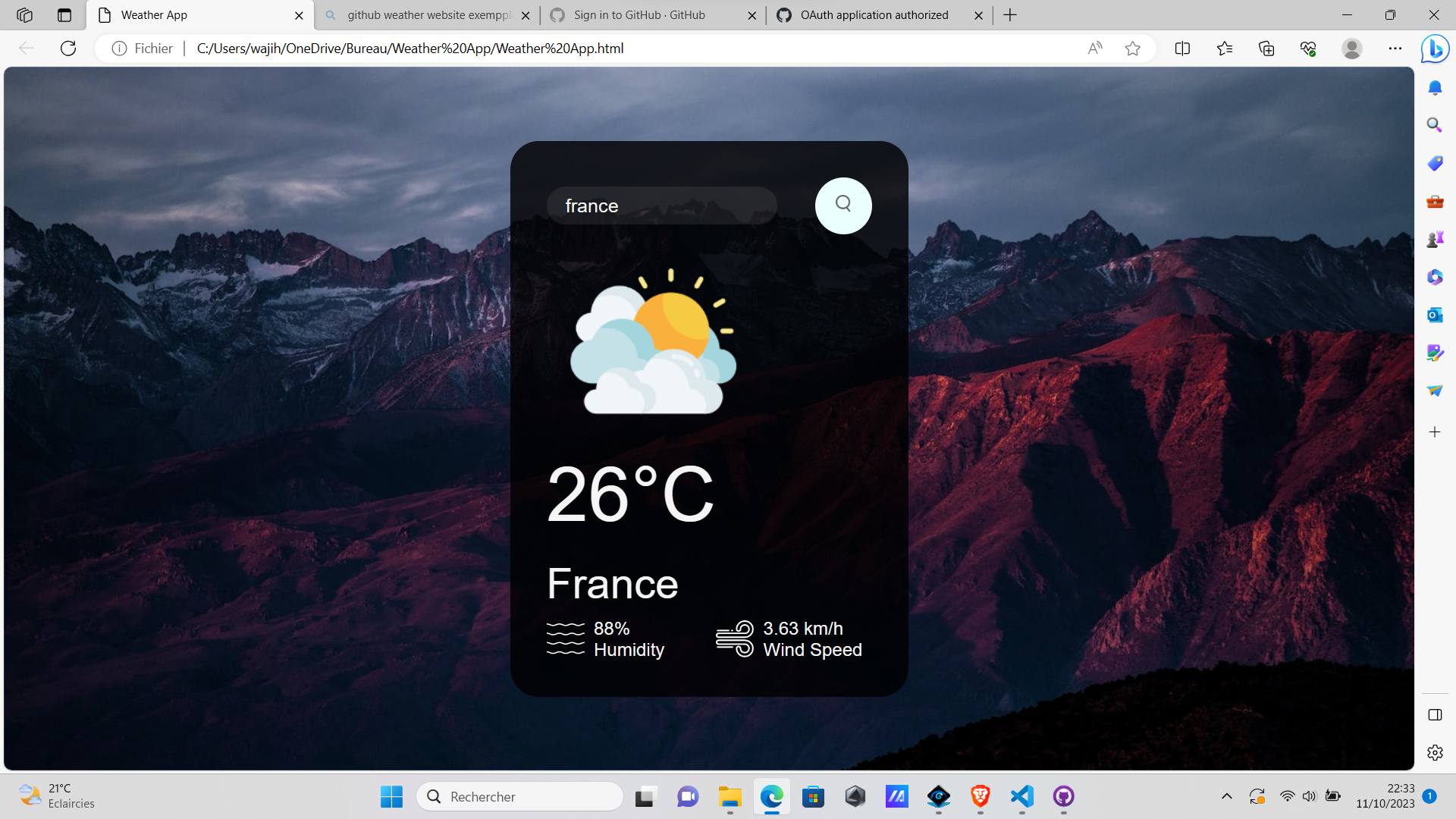The width and height of the screenshot is (1456, 819).
Task: Open Image Creator from the sidebar
Action: click(x=1435, y=352)
